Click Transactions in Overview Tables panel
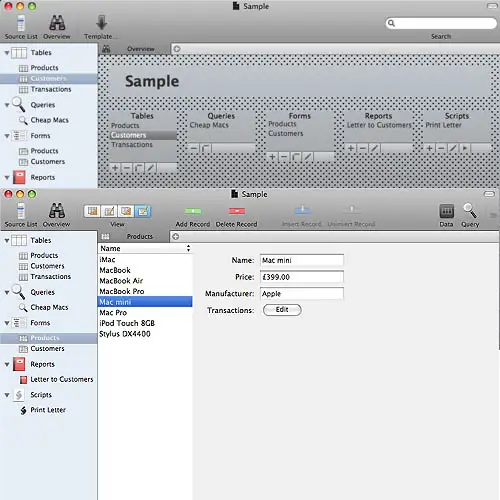 (132, 145)
